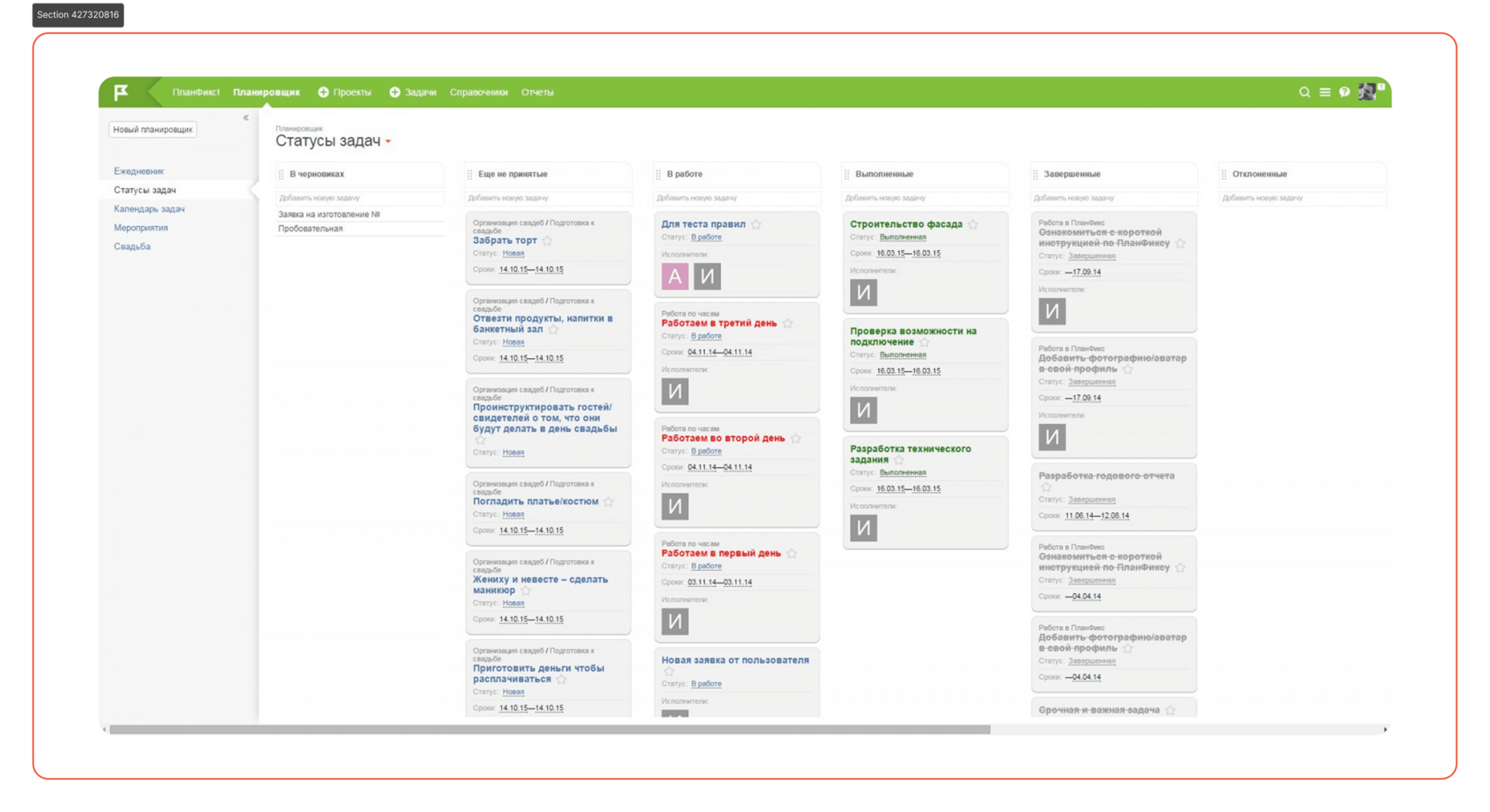Star the Забрать торт task
Image resolution: width=1490 pixels, height=812 pixels.
coord(547,240)
